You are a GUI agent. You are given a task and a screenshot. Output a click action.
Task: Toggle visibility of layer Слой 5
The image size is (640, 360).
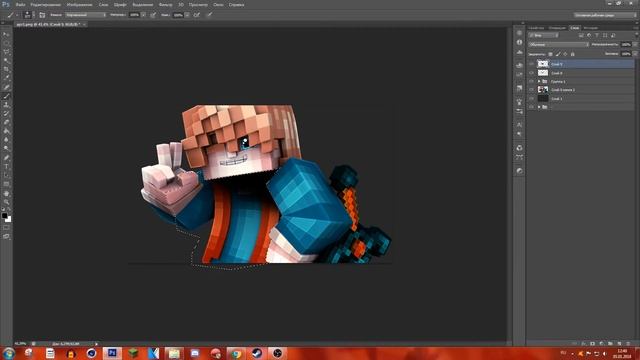[x=531, y=64]
